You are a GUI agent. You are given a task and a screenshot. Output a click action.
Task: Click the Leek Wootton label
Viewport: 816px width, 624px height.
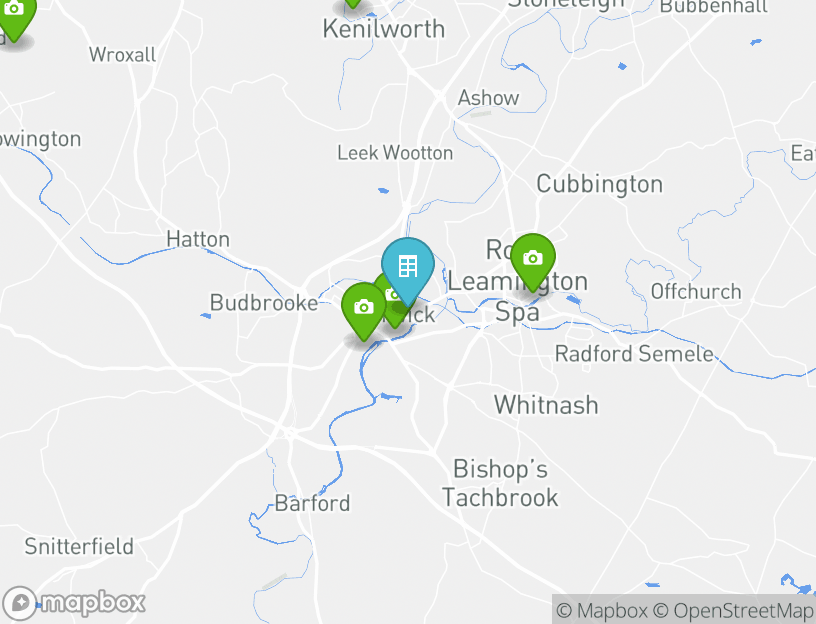point(395,153)
